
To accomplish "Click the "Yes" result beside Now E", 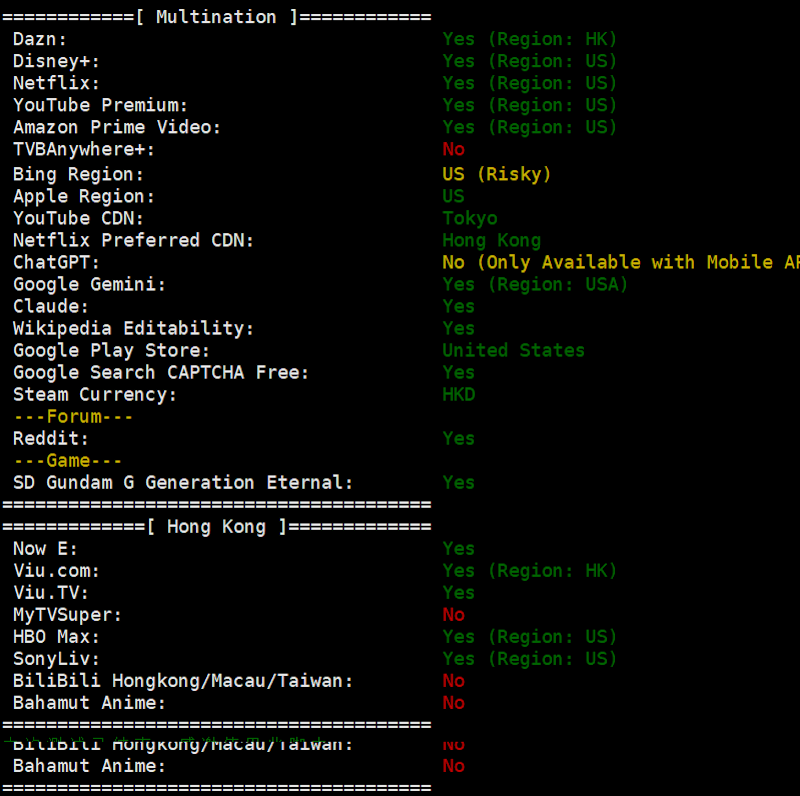I will pyautogui.click(x=459, y=549).
